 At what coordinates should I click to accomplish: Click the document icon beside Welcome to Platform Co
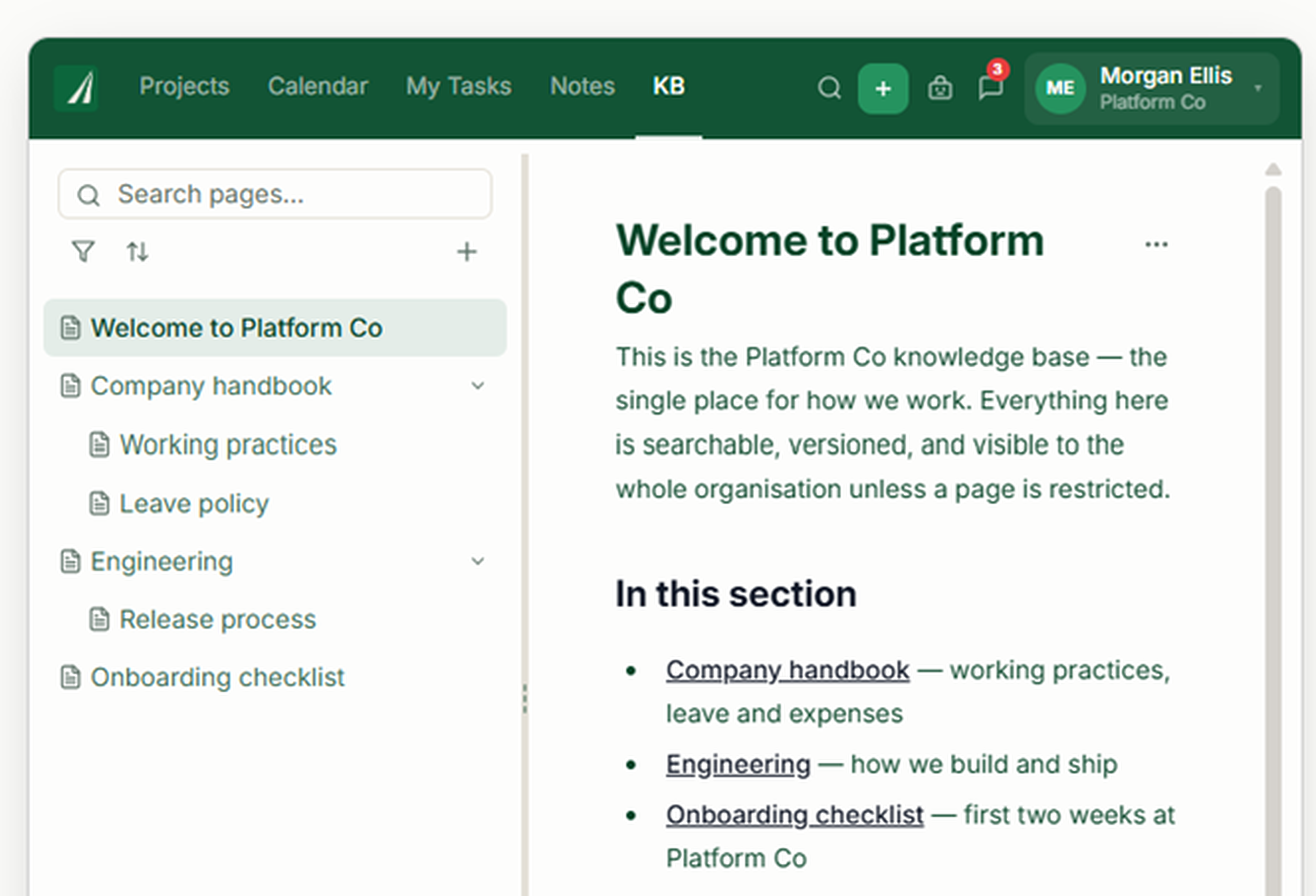coord(70,328)
